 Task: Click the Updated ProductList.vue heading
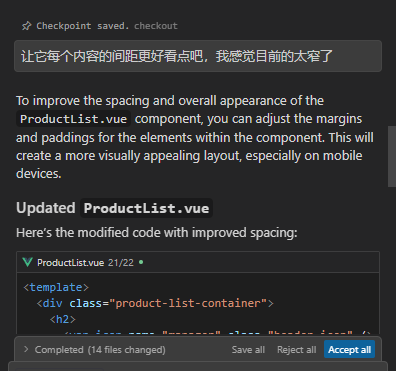[114, 208]
